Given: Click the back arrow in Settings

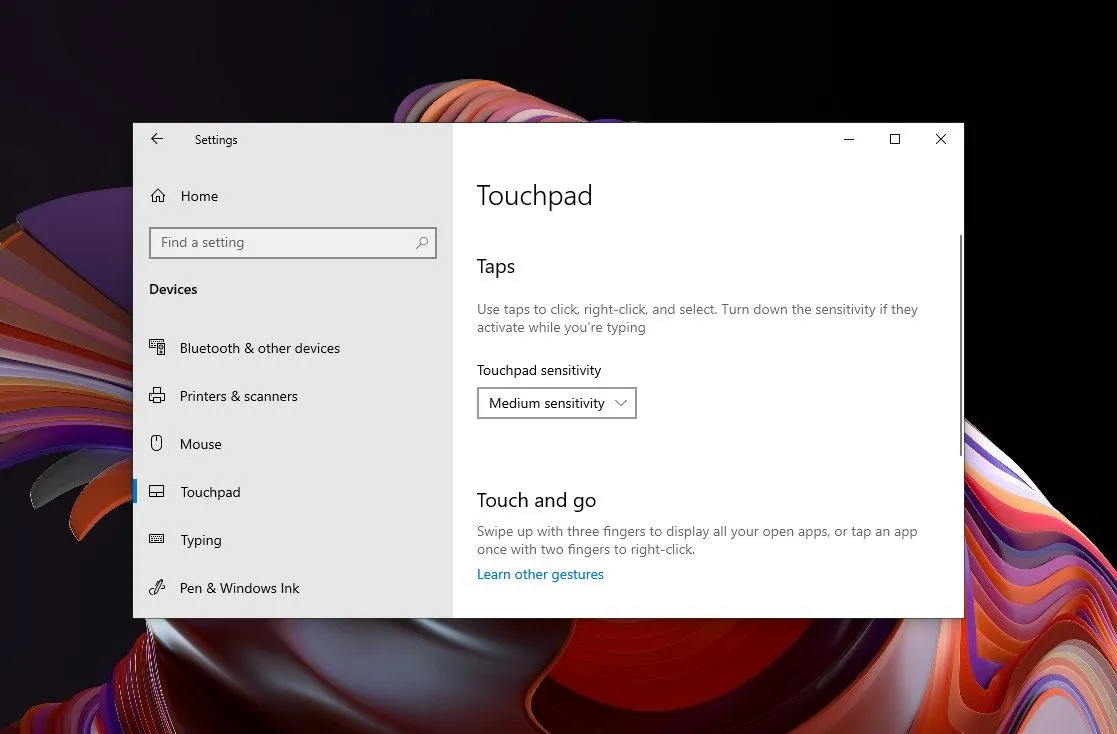Looking at the screenshot, I should [157, 140].
